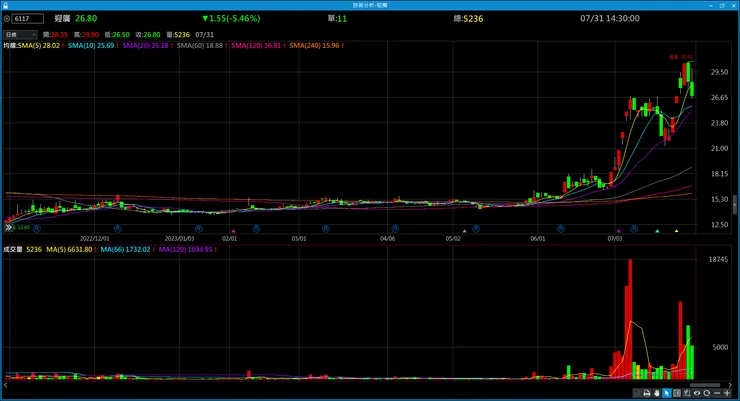Click the last price 26.80 beside 迎廣
Image resolution: width=740 pixels, height=401 pixels.
[x=86, y=18]
